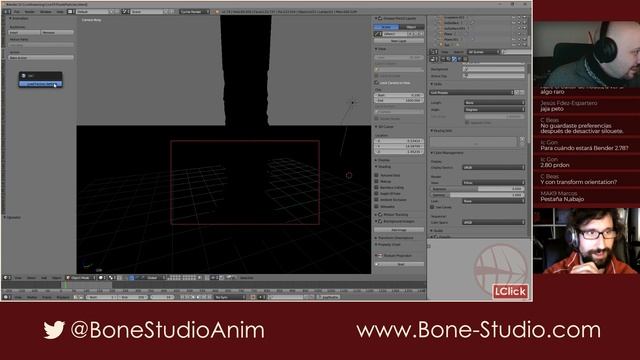
Task: Toggle Lock Camera to View checkbox
Action: click(x=377, y=82)
